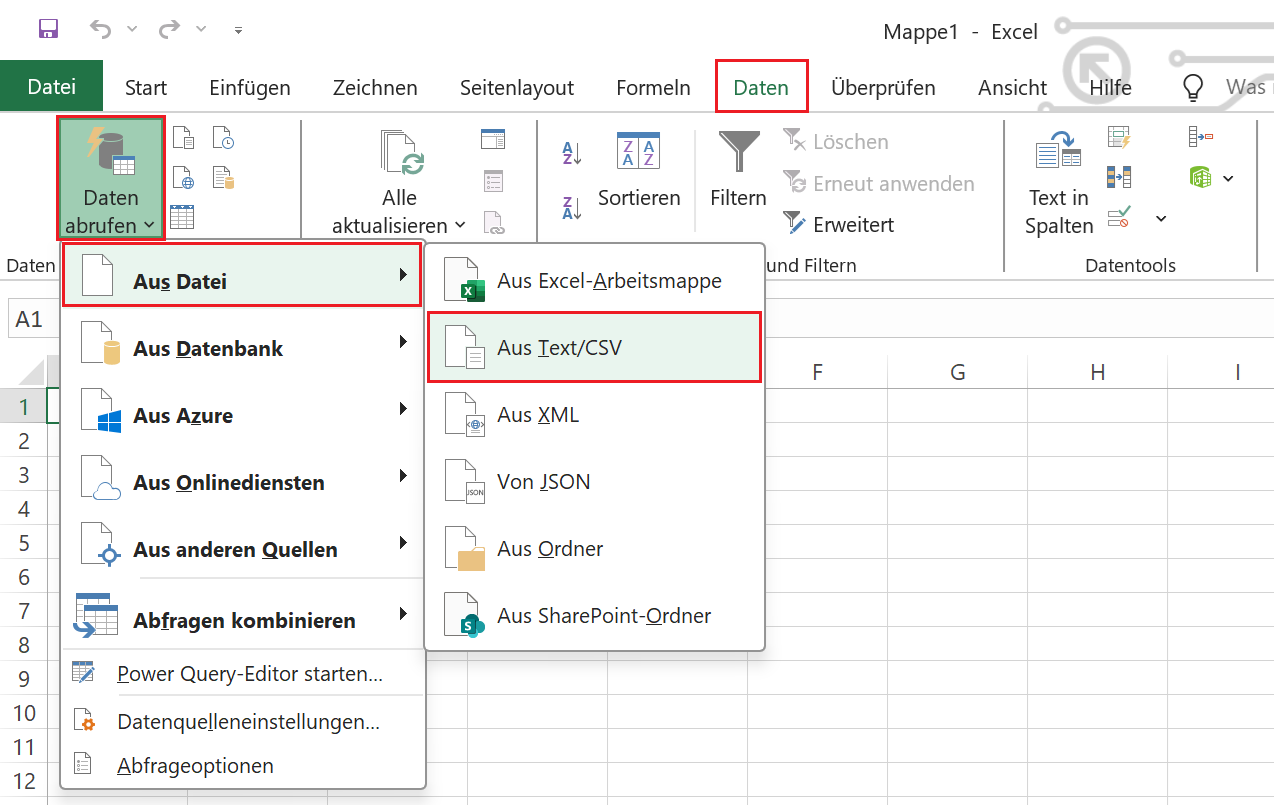Viewport: 1274px width, 805px height.
Task: Sort descending with the Z-A icon
Action: (x=572, y=208)
